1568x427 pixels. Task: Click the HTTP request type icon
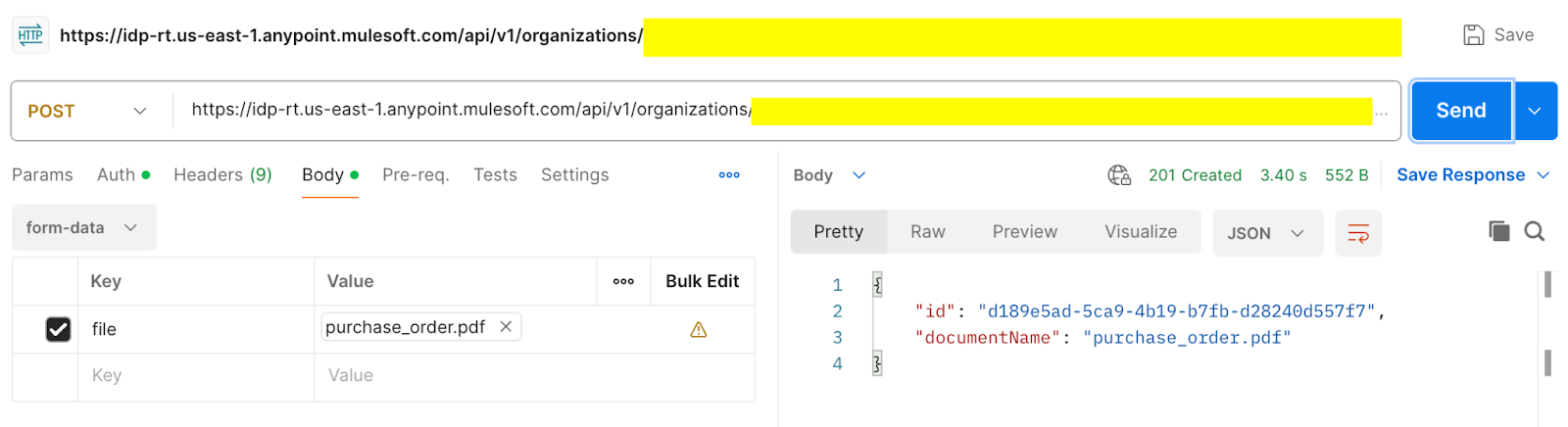[30, 34]
